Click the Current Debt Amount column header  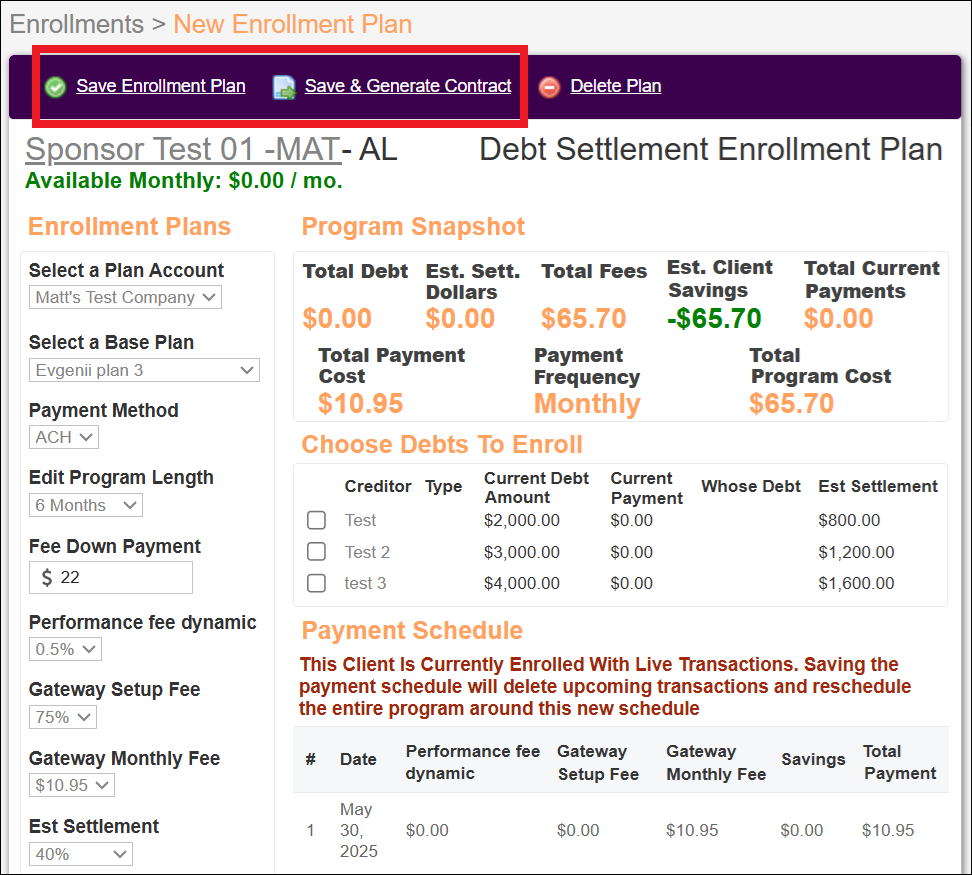pyautogui.click(x=536, y=488)
